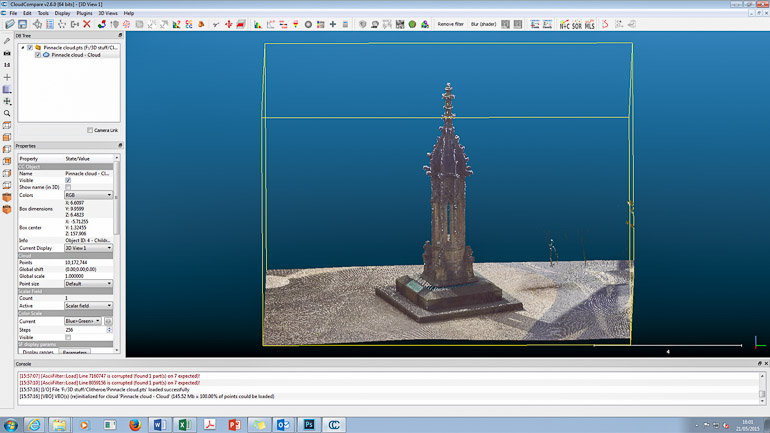The width and height of the screenshot is (770, 433).
Task: Enable the Show name (in 3D) checkbox
Action: point(68,188)
